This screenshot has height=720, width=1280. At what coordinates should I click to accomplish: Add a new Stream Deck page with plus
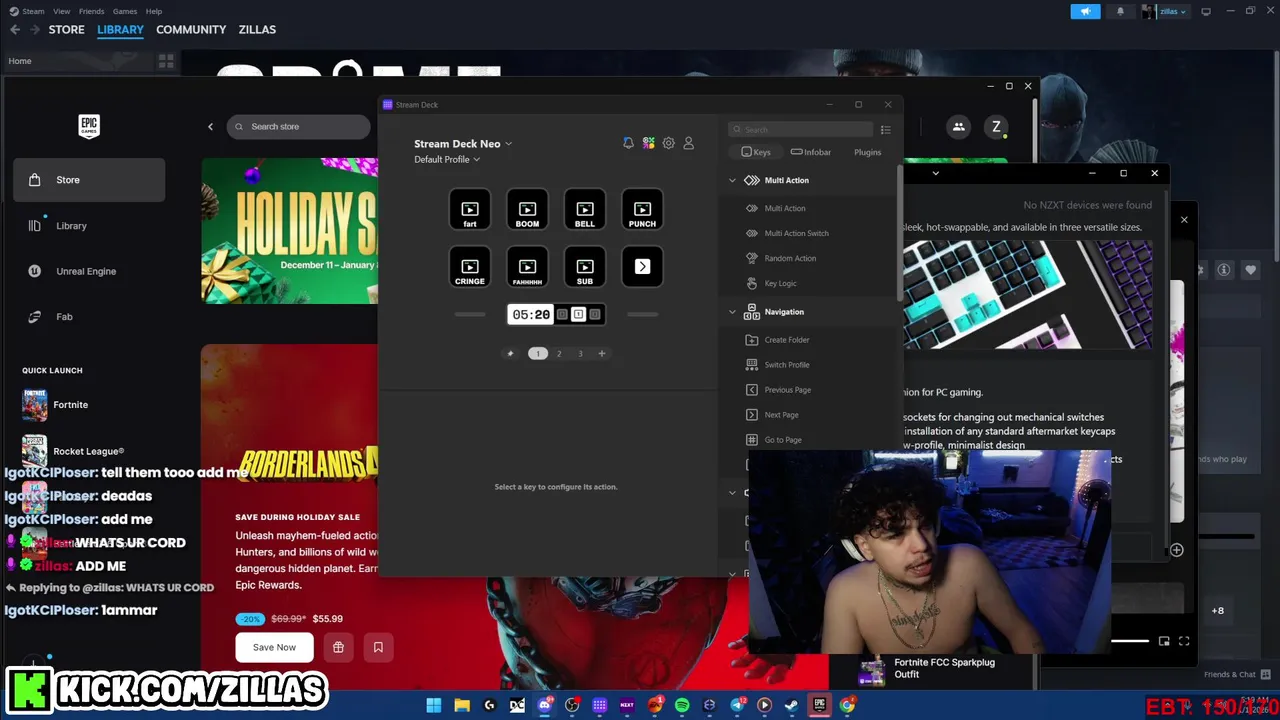click(x=601, y=353)
